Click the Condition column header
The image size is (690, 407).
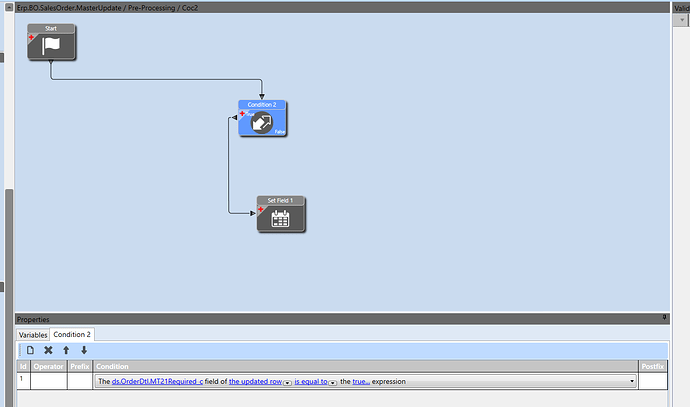pos(366,367)
